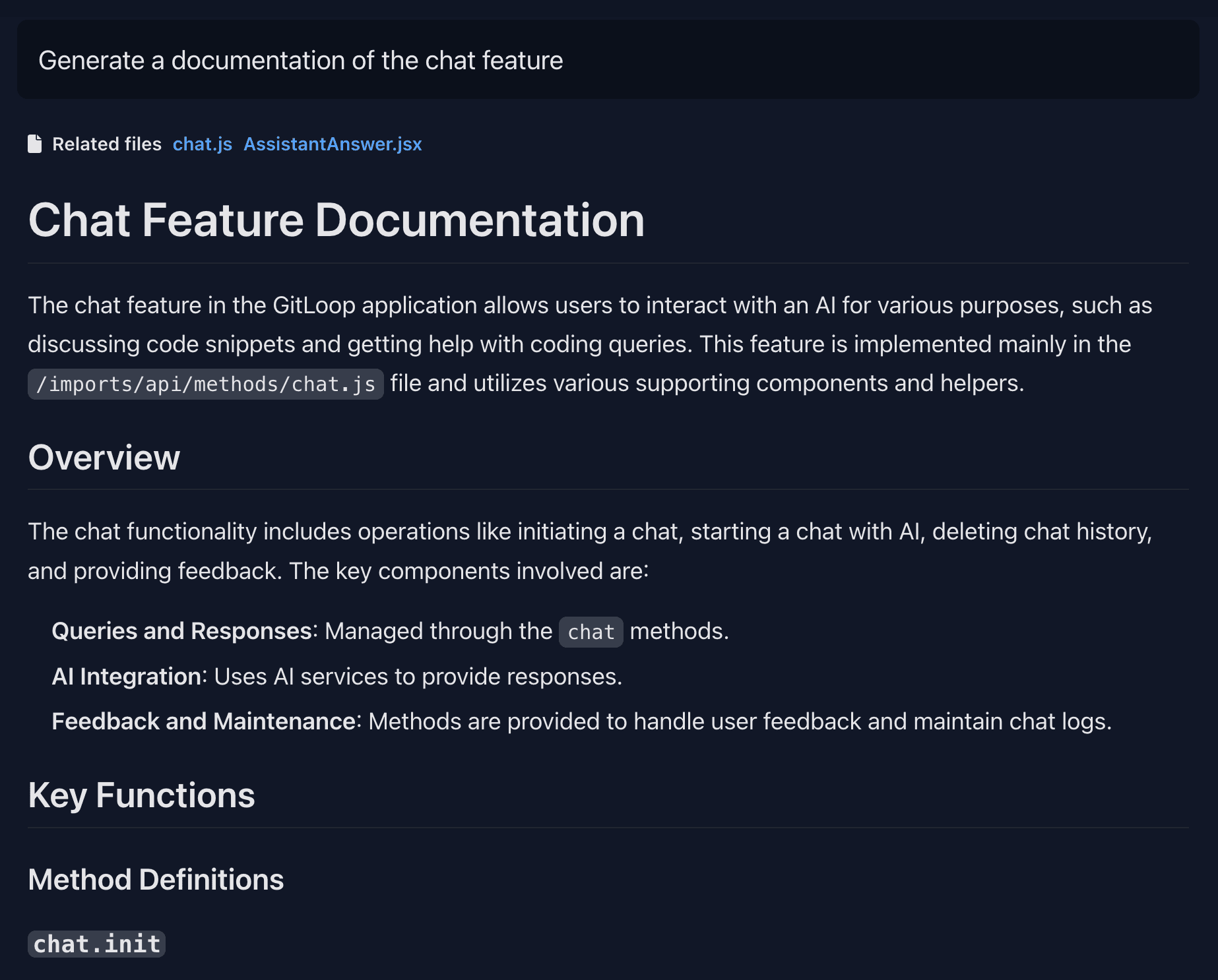Click the Feedback and Maintenance bullet item
1218x980 pixels.
[x=582, y=721]
